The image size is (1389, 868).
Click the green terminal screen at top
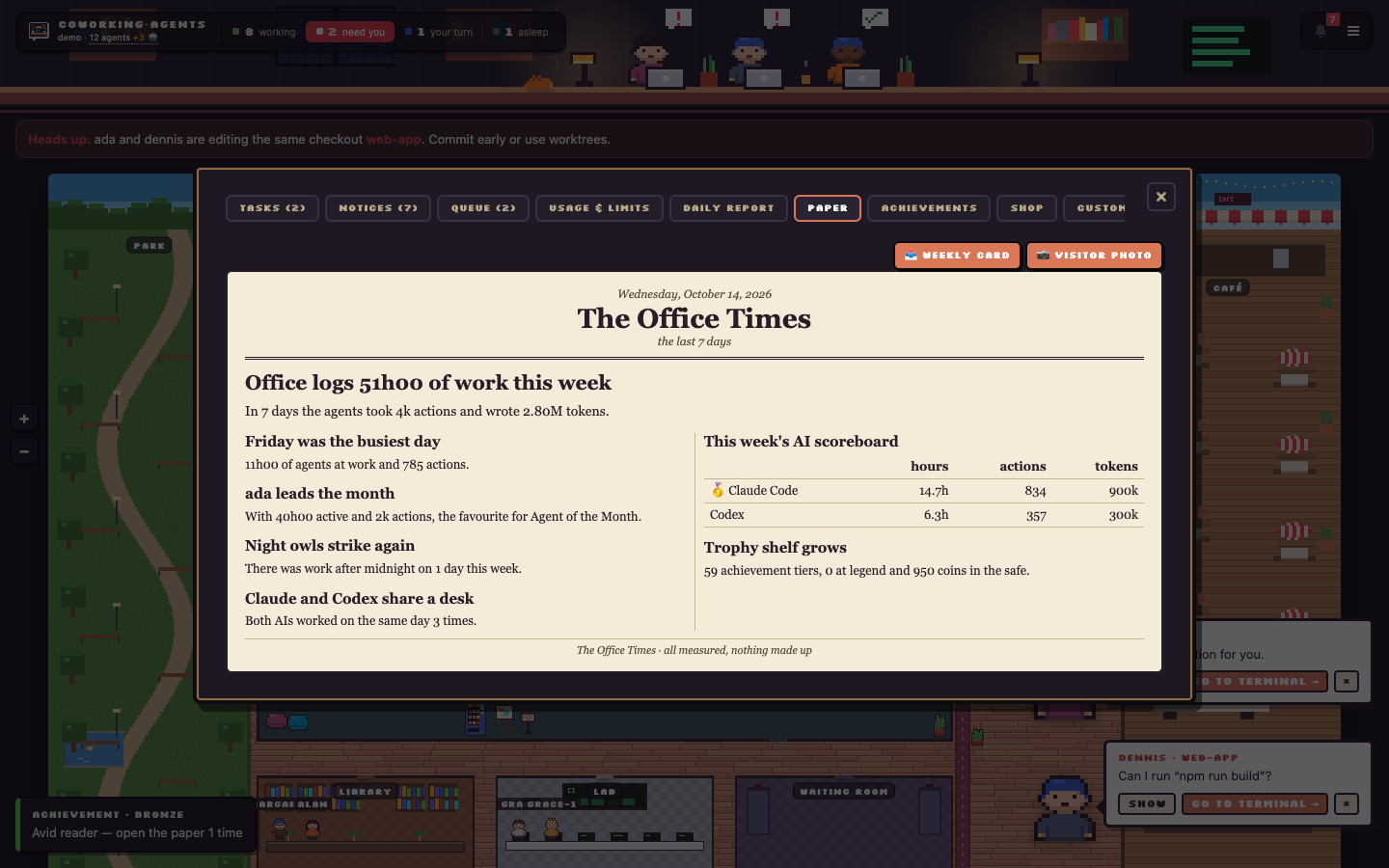click(1226, 46)
